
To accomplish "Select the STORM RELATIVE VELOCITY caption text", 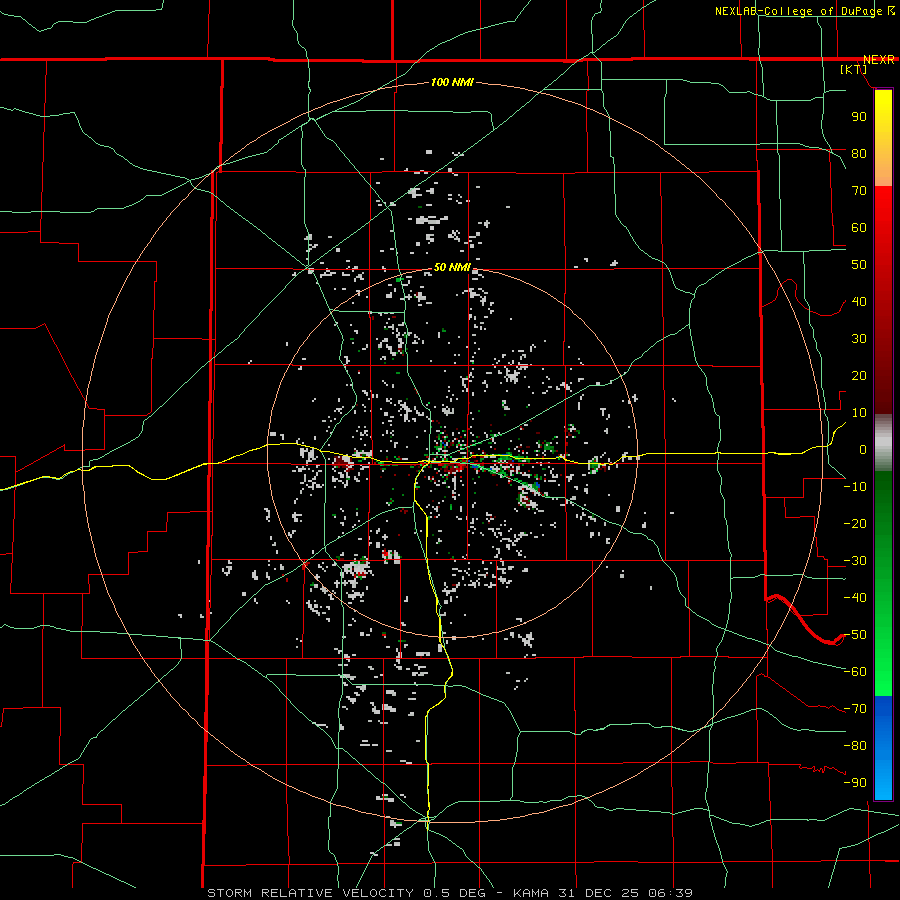I will pos(310,893).
